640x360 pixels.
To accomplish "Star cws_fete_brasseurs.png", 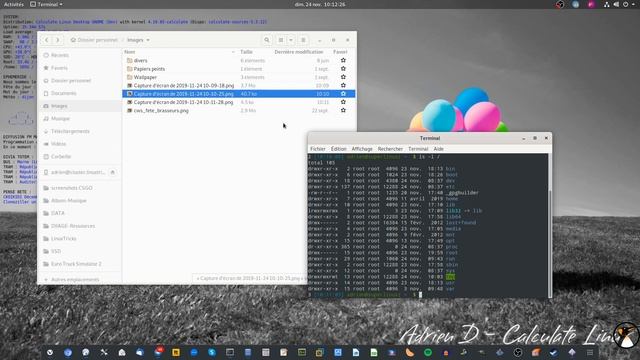I will (343, 111).
